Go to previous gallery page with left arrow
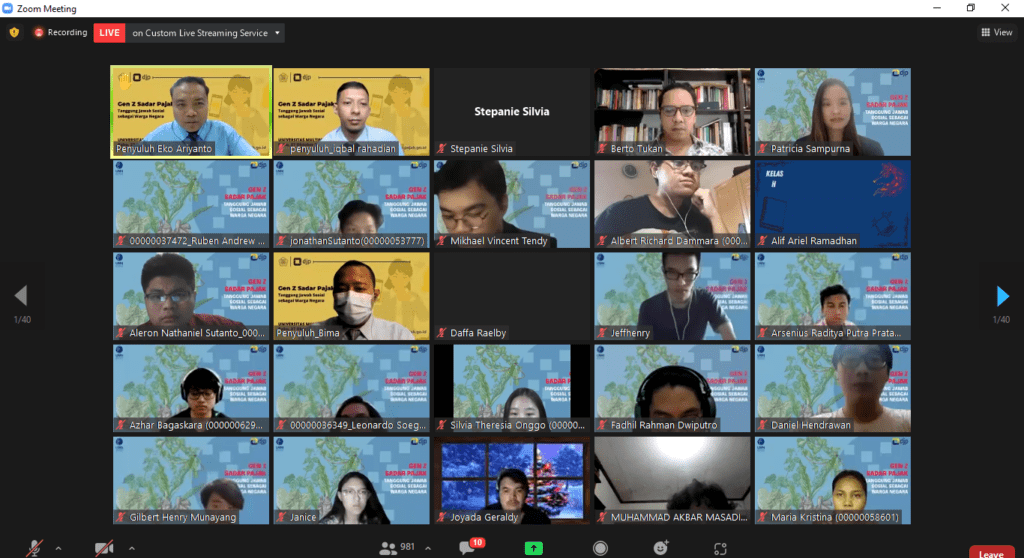This screenshot has height=558, width=1024. (21, 295)
